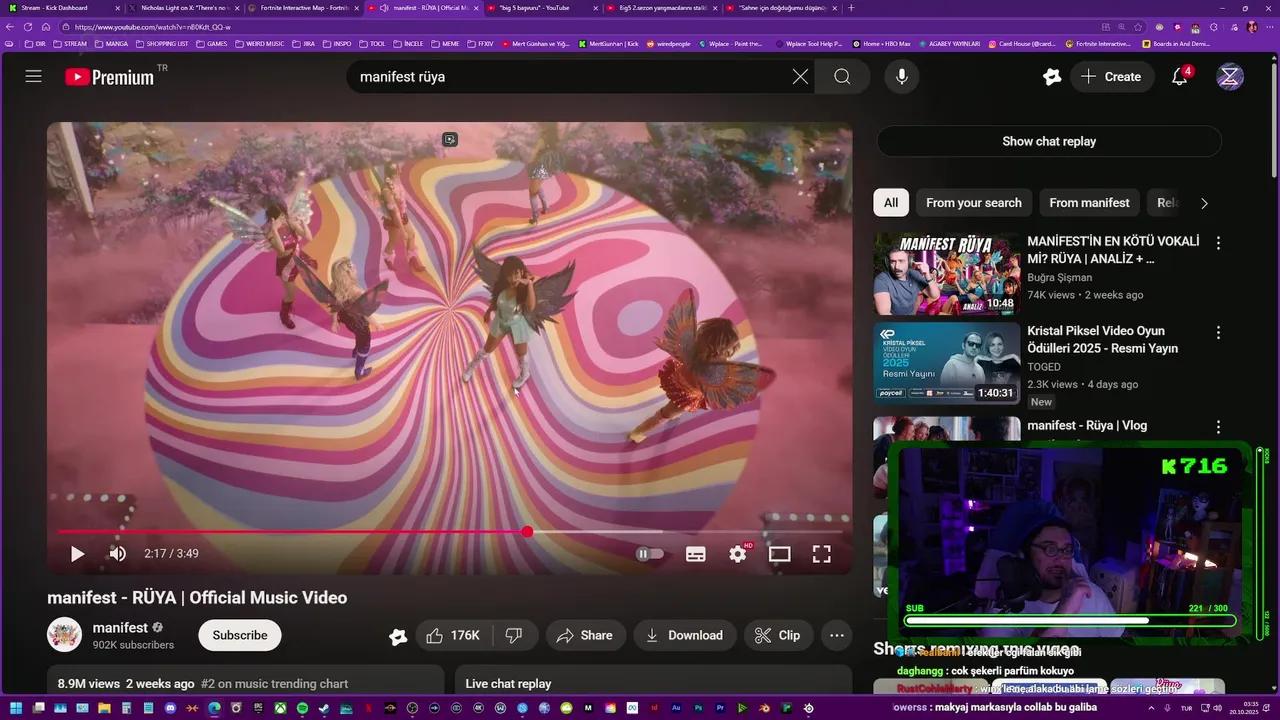The height and width of the screenshot is (720, 1280).
Task: Show more filter chips with right arrow
Action: pyautogui.click(x=1204, y=203)
